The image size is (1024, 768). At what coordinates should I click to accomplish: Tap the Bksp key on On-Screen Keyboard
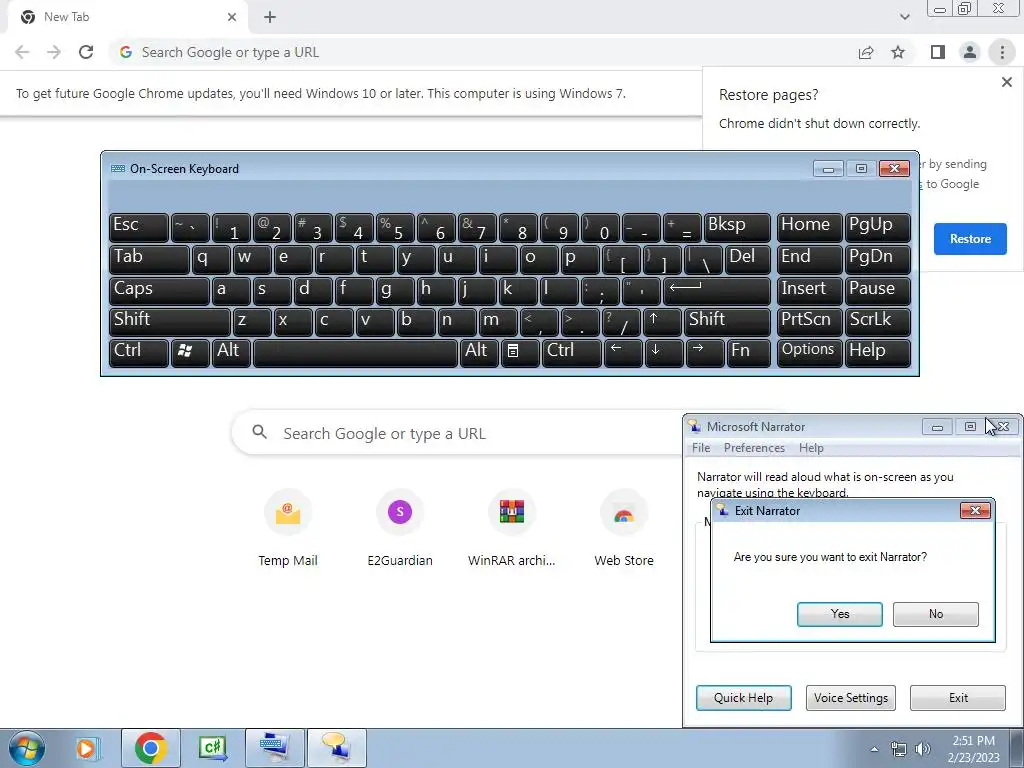737,227
